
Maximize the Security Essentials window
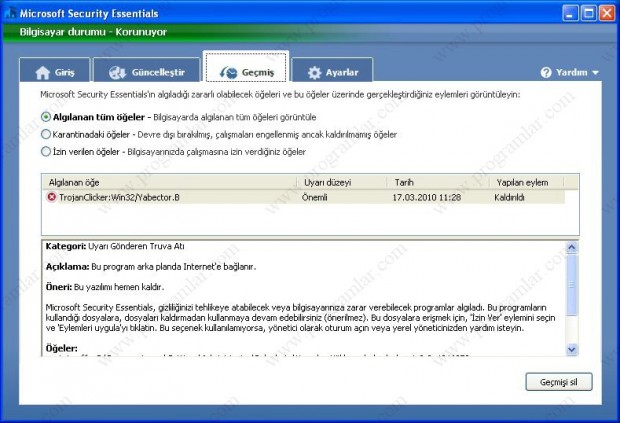click(x=588, y=14)
